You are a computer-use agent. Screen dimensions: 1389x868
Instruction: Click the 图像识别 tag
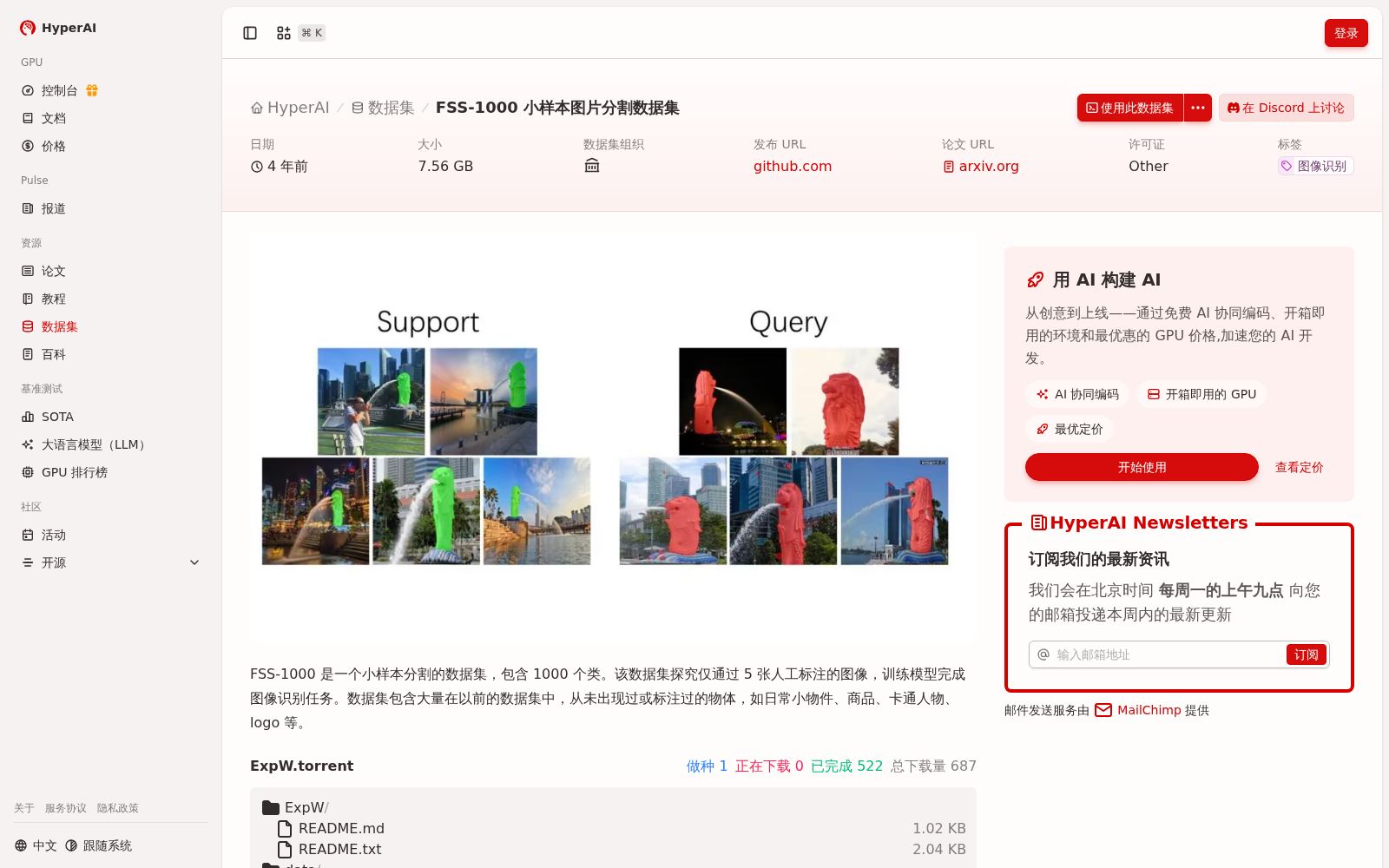[1315, 166]
